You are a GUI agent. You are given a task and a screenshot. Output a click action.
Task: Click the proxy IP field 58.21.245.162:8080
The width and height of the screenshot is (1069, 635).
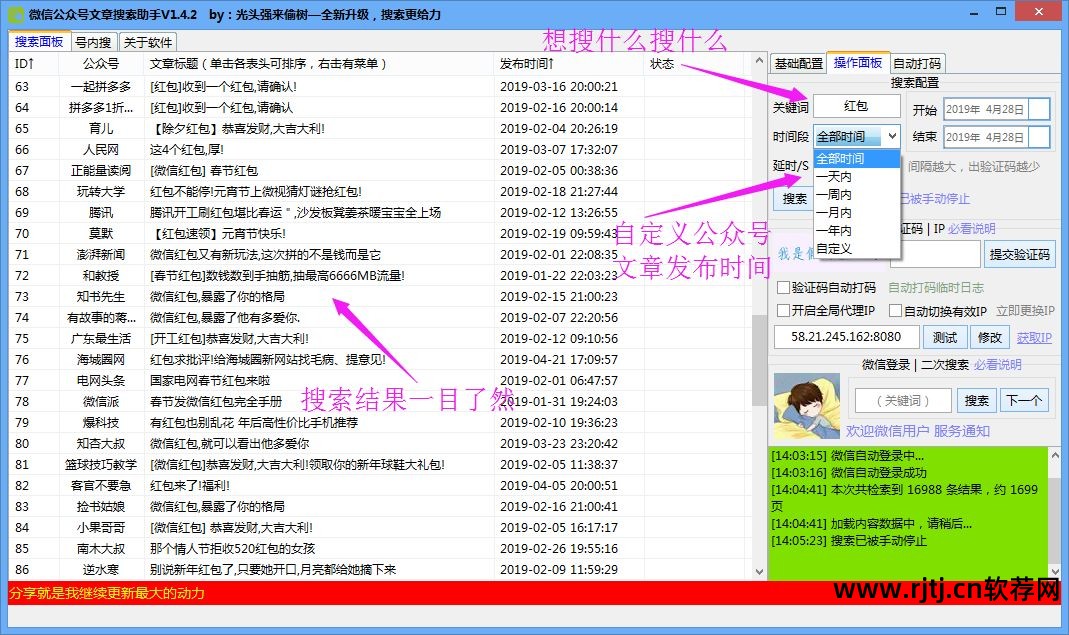[x=845, y=337]
